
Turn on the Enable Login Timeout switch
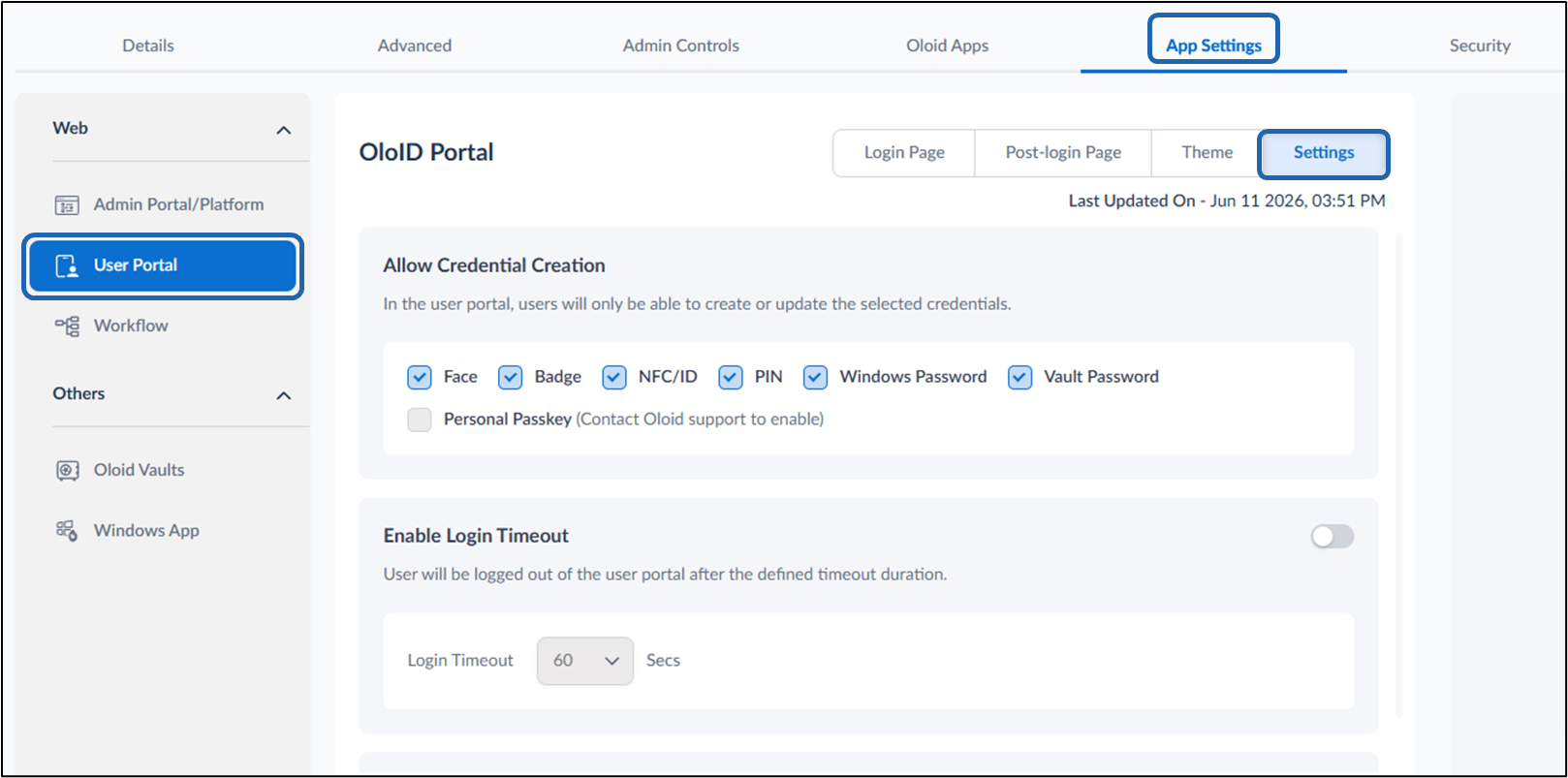pos(1333,537)
